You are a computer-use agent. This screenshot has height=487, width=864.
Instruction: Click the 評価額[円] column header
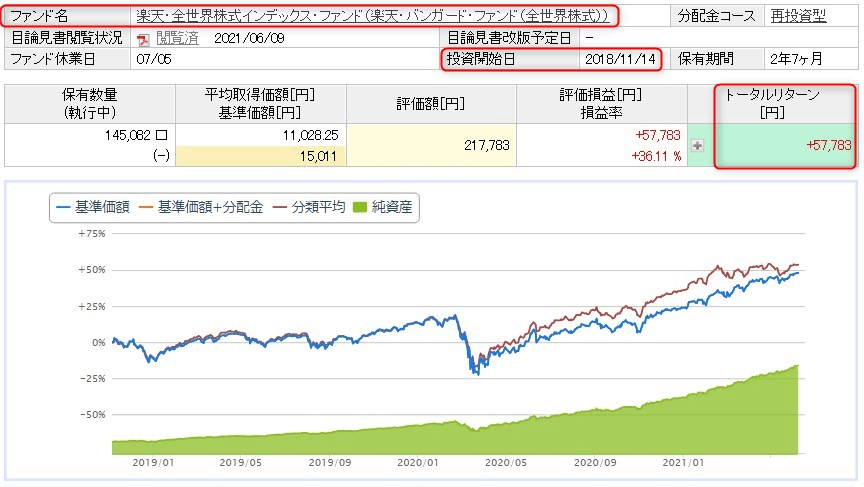coord(431,104)
